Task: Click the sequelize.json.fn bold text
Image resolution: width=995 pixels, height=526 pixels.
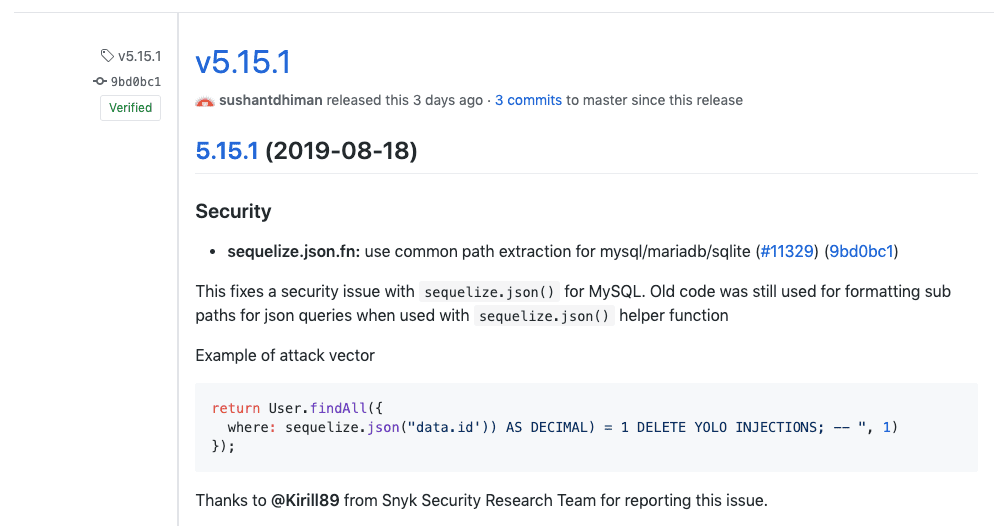Action: click(x=294, y=252)
